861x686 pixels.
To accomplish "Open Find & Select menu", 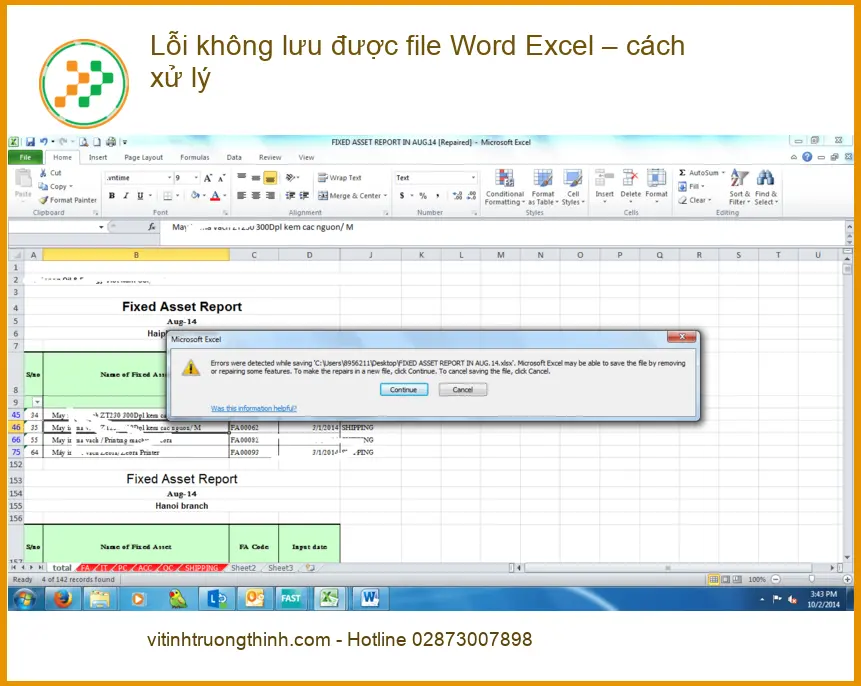I will (x=766, y=187).
